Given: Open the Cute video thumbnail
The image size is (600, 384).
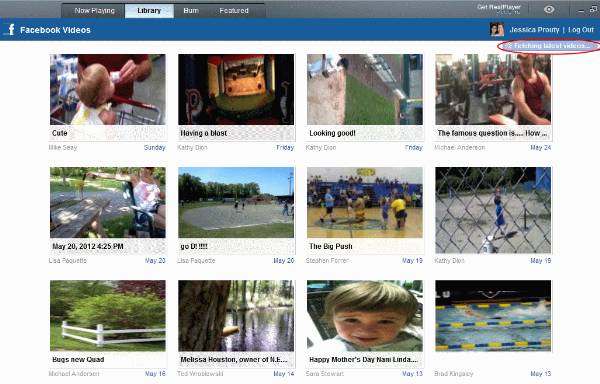Looking at the screenshot, I should [108, 89].
